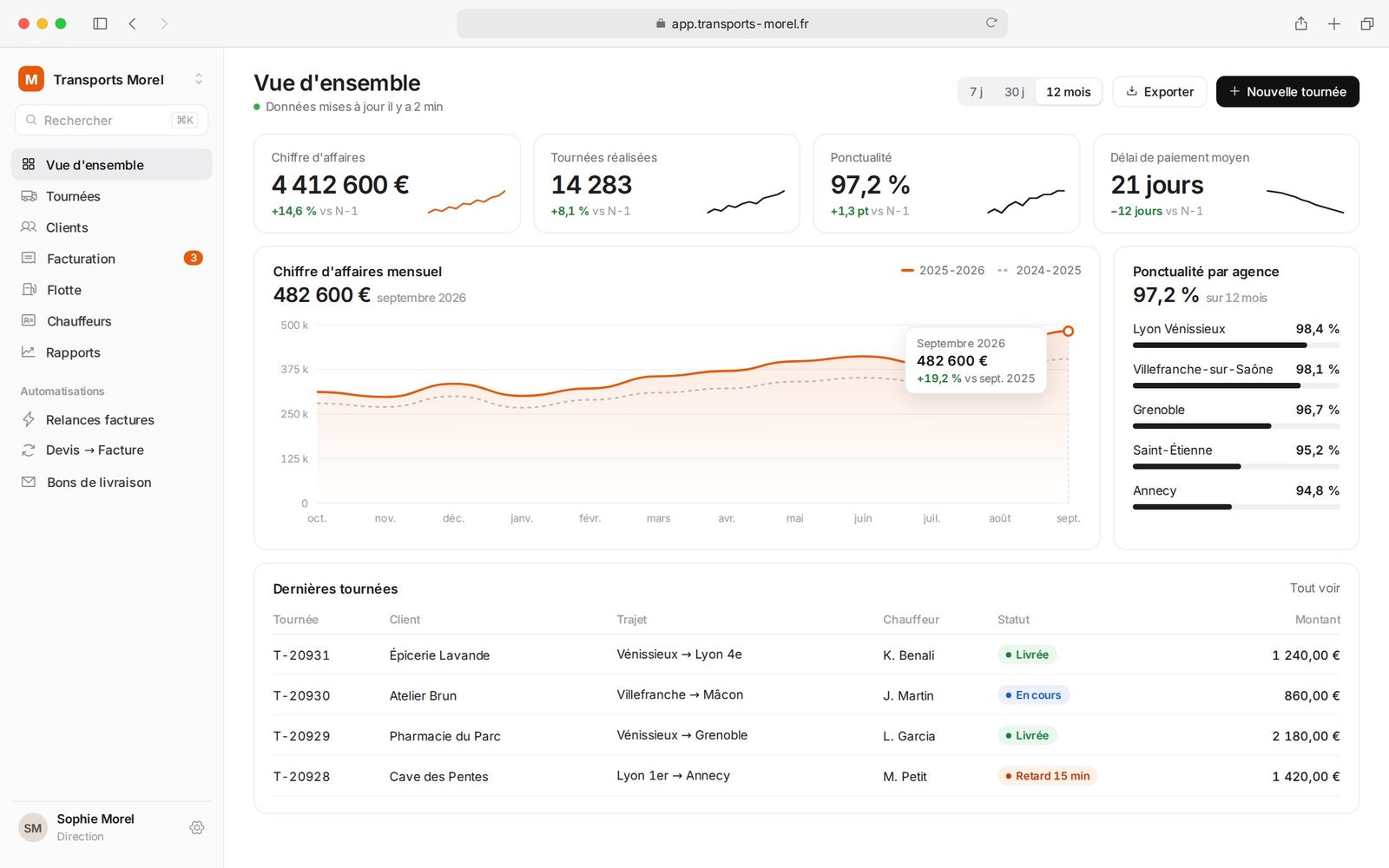Open the Tout voir link

[1314, 589]
